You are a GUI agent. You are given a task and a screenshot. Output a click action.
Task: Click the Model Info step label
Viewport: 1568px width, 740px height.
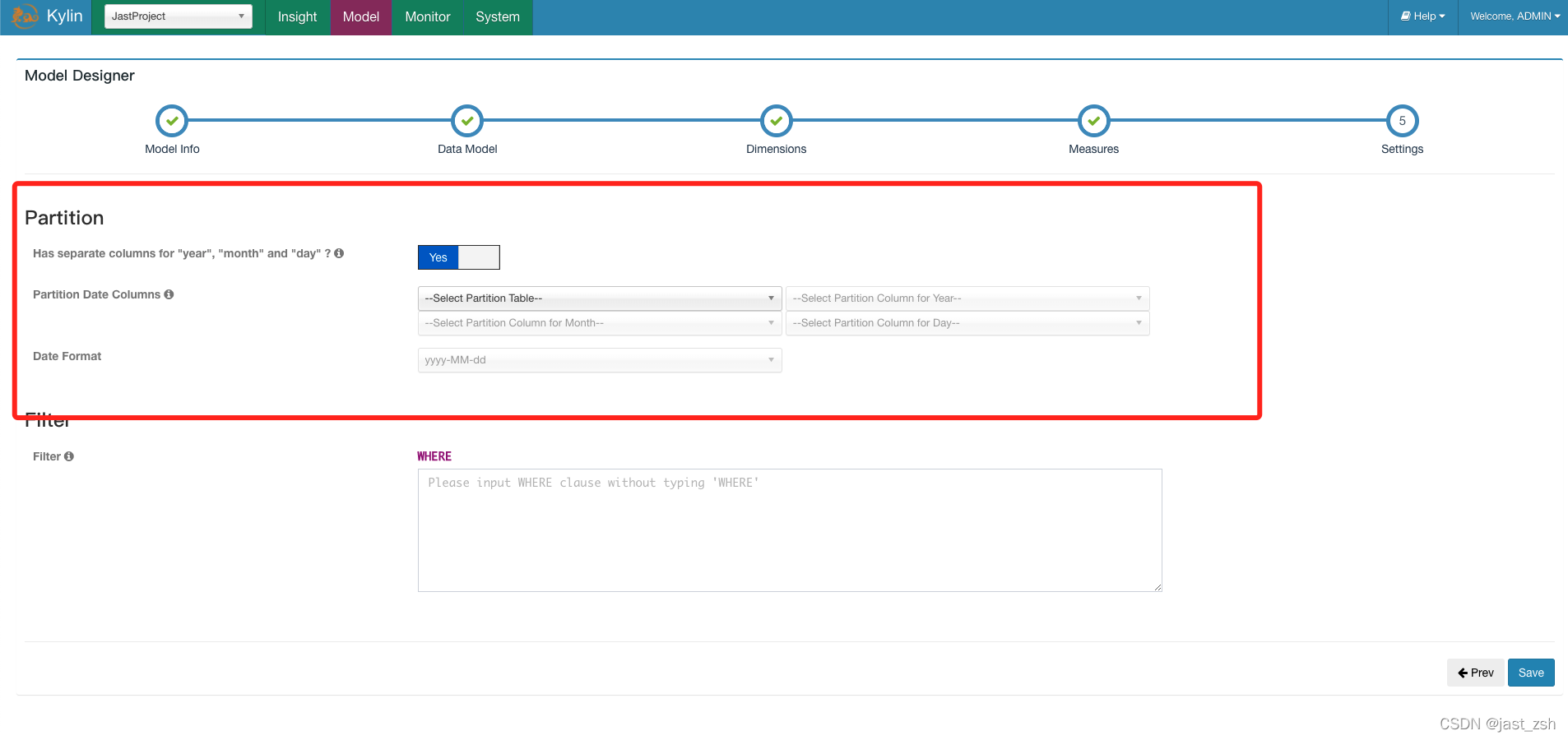(172, 149)
